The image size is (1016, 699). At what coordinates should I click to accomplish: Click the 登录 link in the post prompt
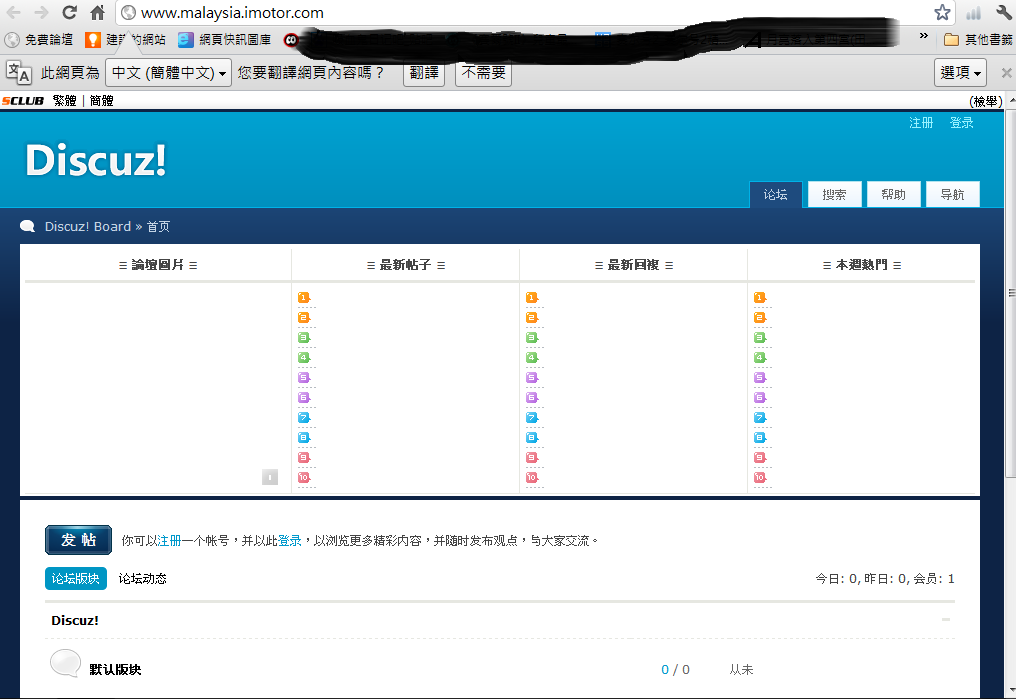tap(290, 540)
